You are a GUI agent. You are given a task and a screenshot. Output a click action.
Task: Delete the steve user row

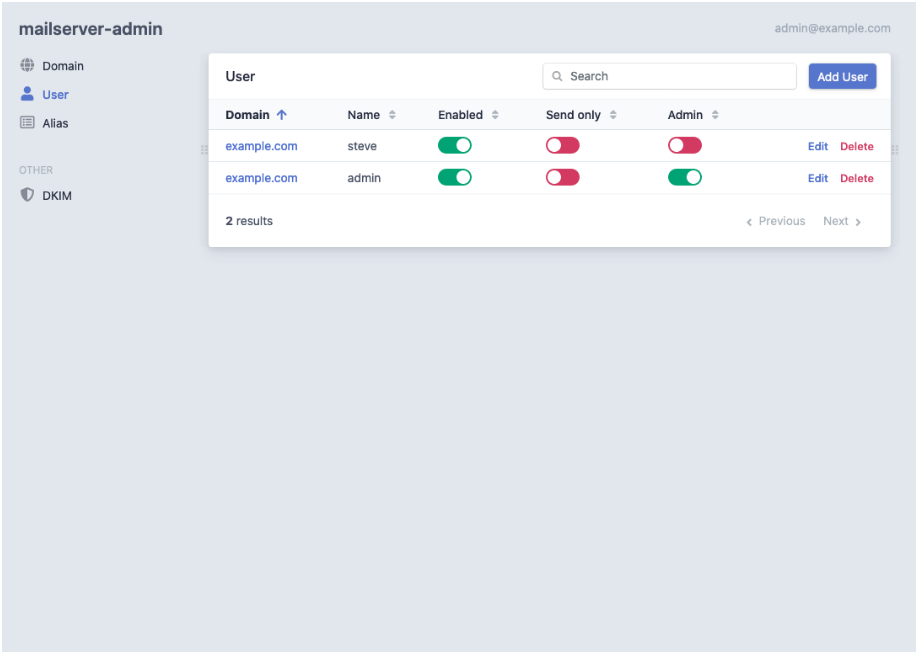(x=856, y=146)
